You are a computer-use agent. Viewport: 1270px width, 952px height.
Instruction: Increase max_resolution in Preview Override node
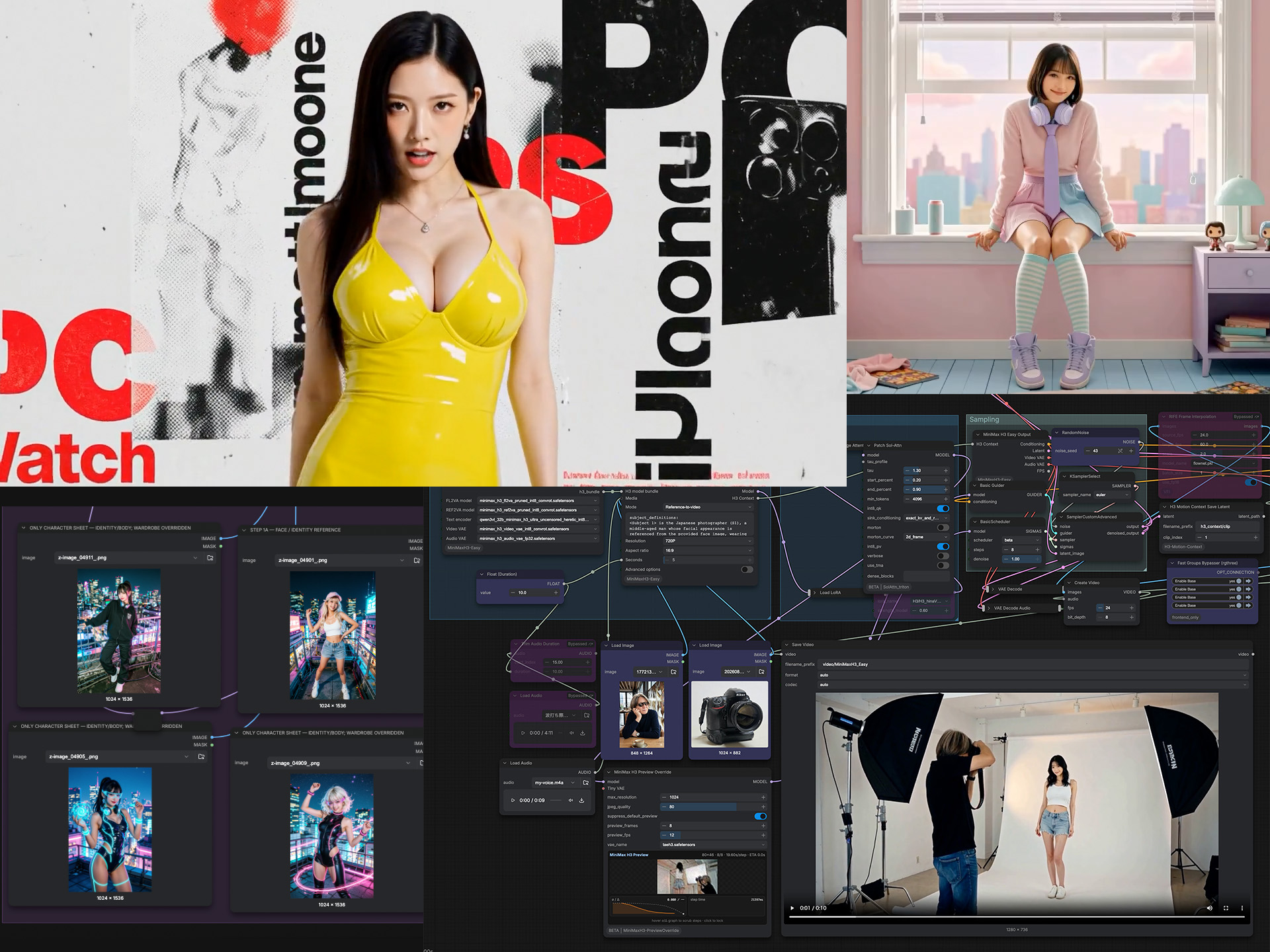(763, 797)
